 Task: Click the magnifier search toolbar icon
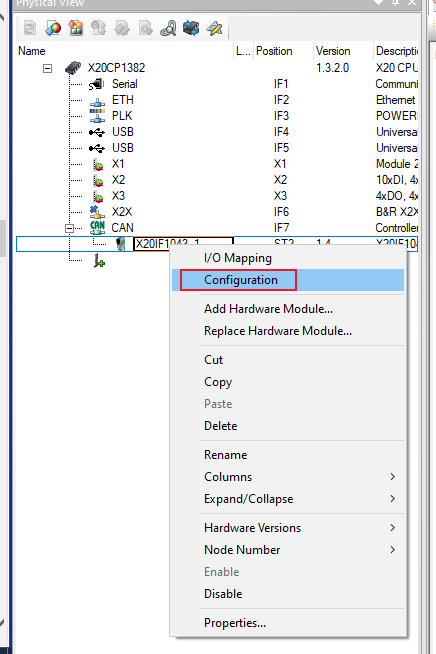tap(168, 28)
